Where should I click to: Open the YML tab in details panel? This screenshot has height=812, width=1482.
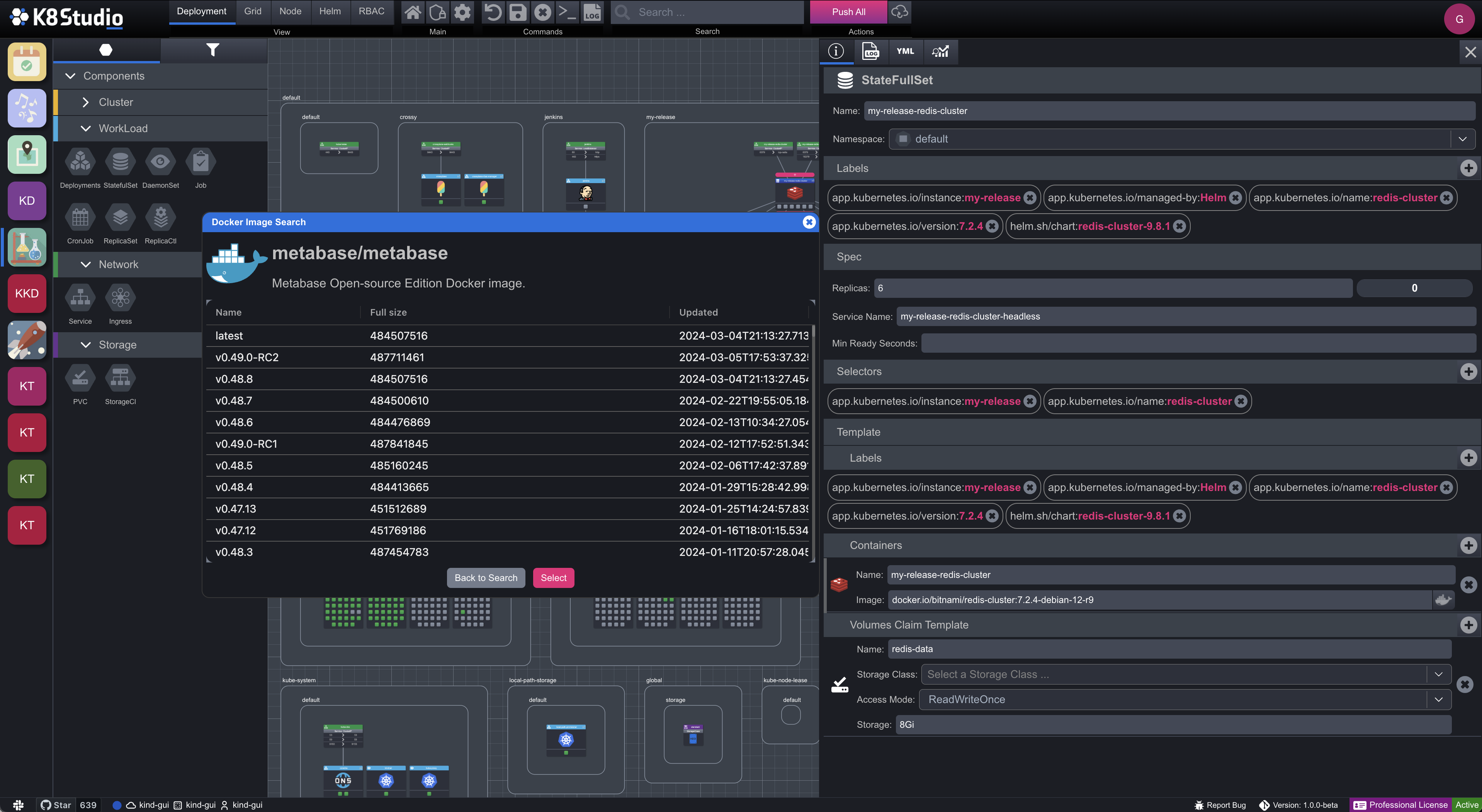coord(905,51)
